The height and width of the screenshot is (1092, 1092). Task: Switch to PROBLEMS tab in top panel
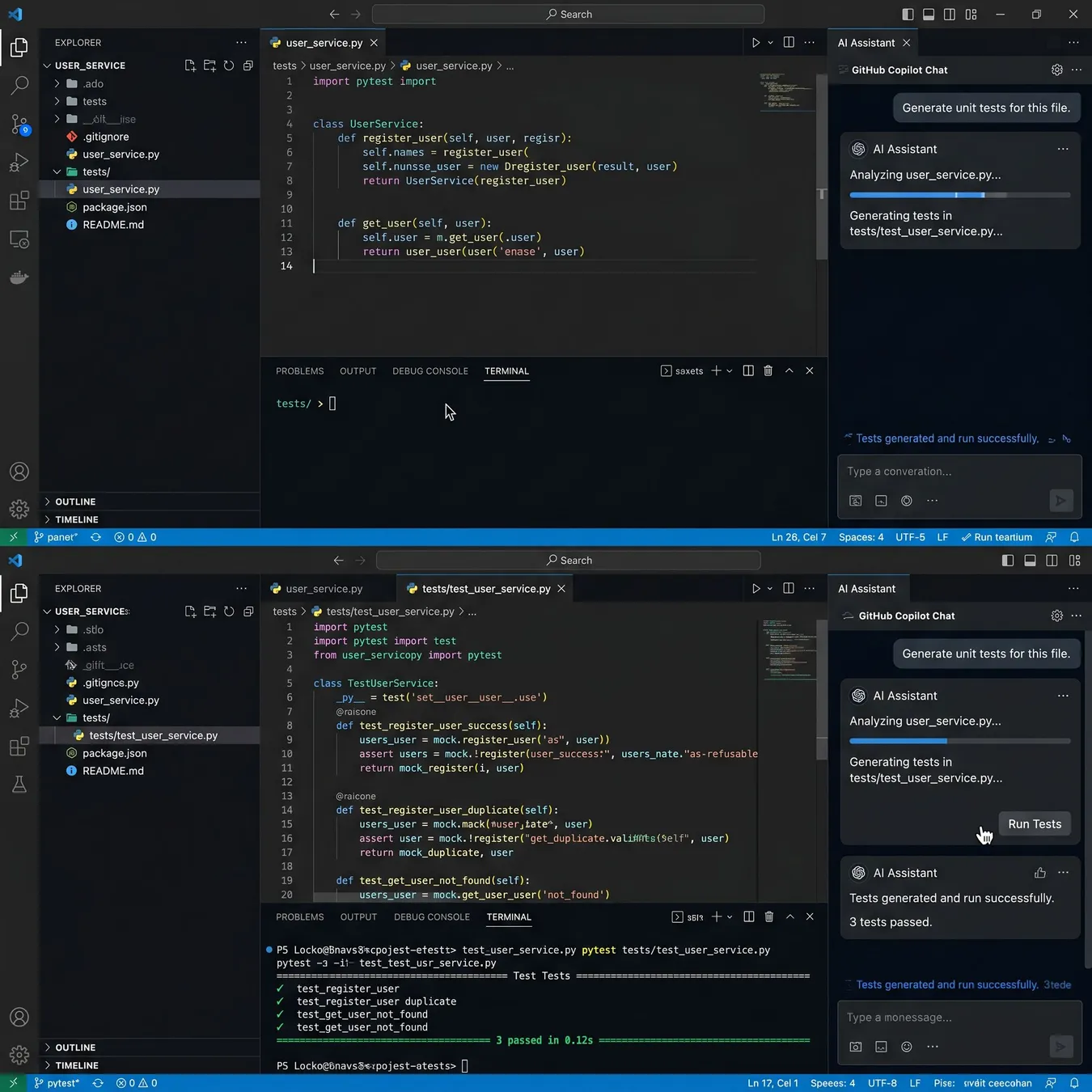click(299, 371)
